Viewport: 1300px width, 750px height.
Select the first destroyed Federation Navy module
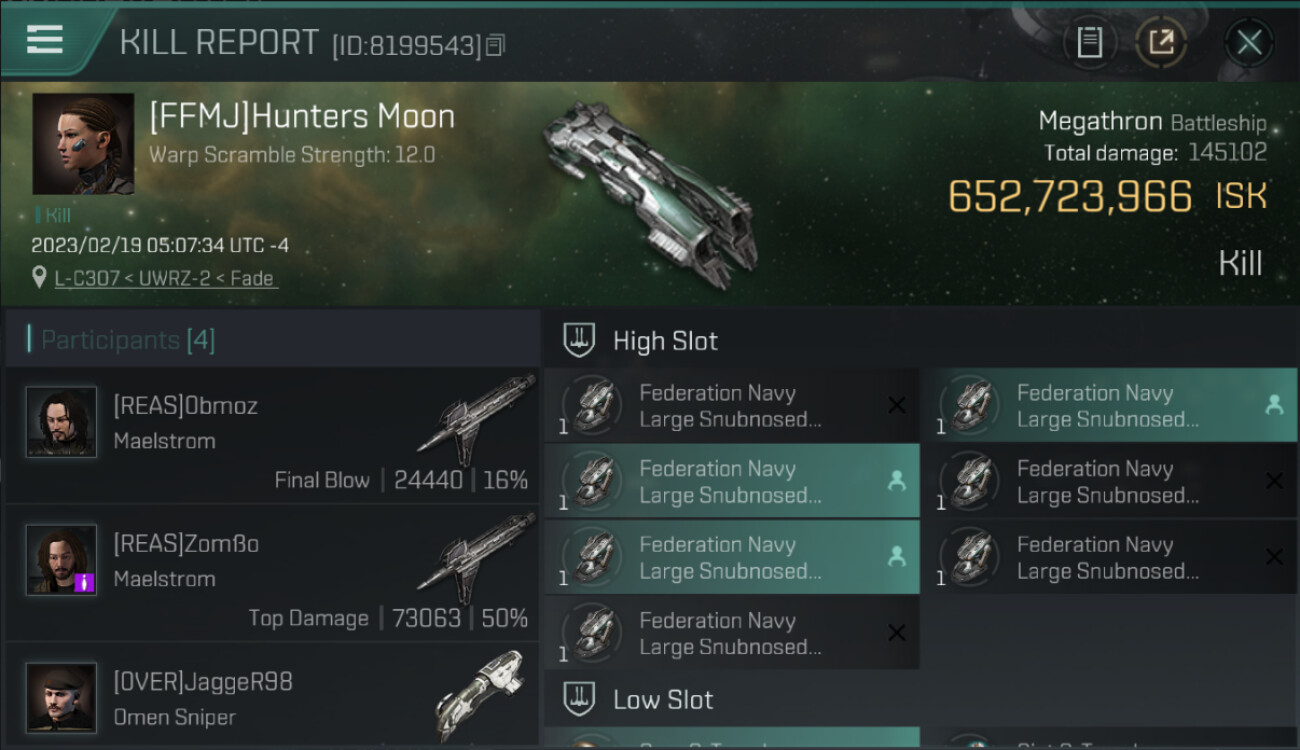[731, 406]
